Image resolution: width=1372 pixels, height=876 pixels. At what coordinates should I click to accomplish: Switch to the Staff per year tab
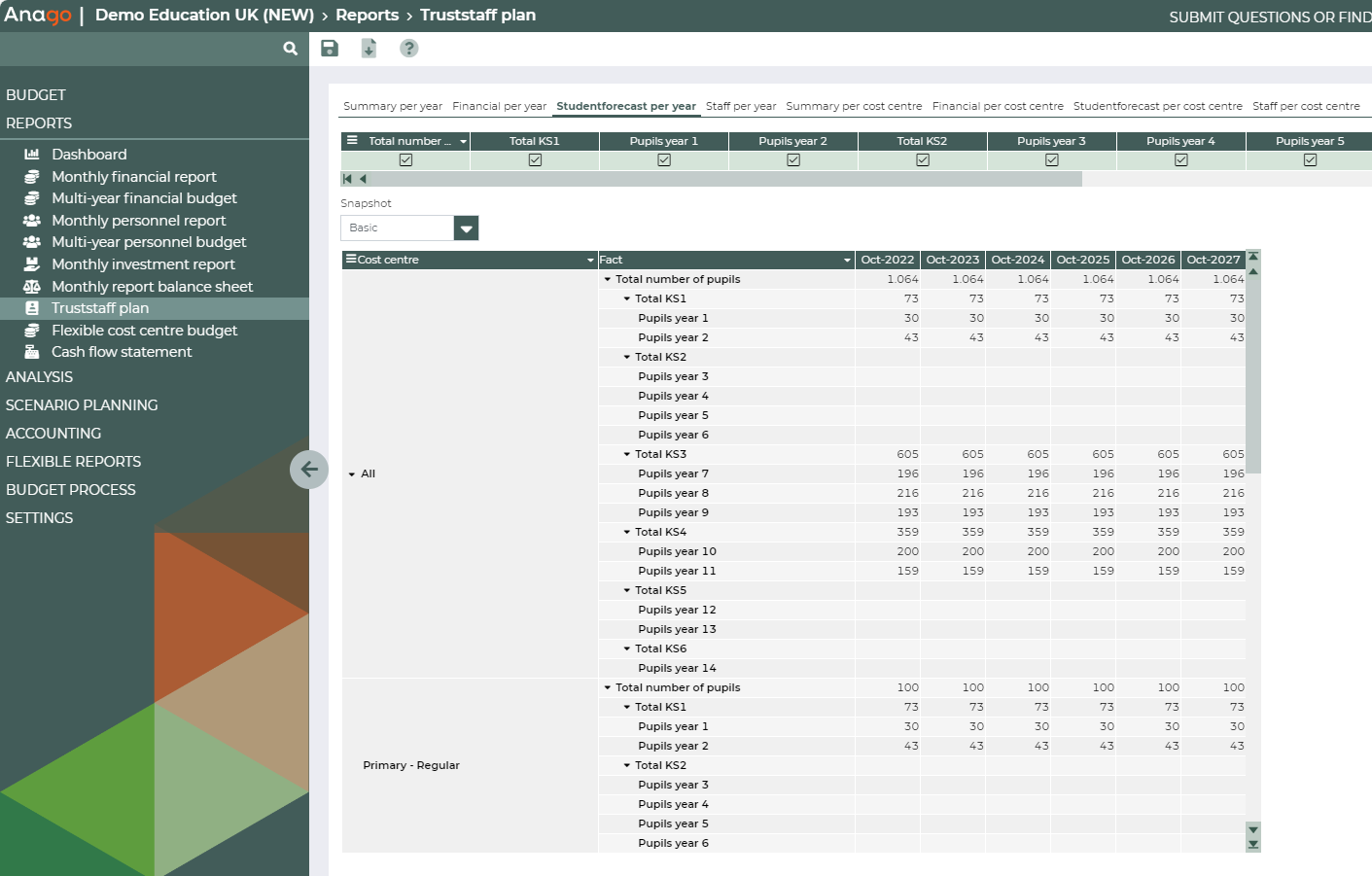(741, 106)
